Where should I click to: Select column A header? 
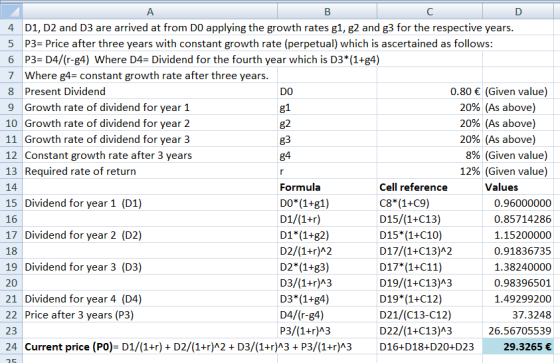click(150, 12)
